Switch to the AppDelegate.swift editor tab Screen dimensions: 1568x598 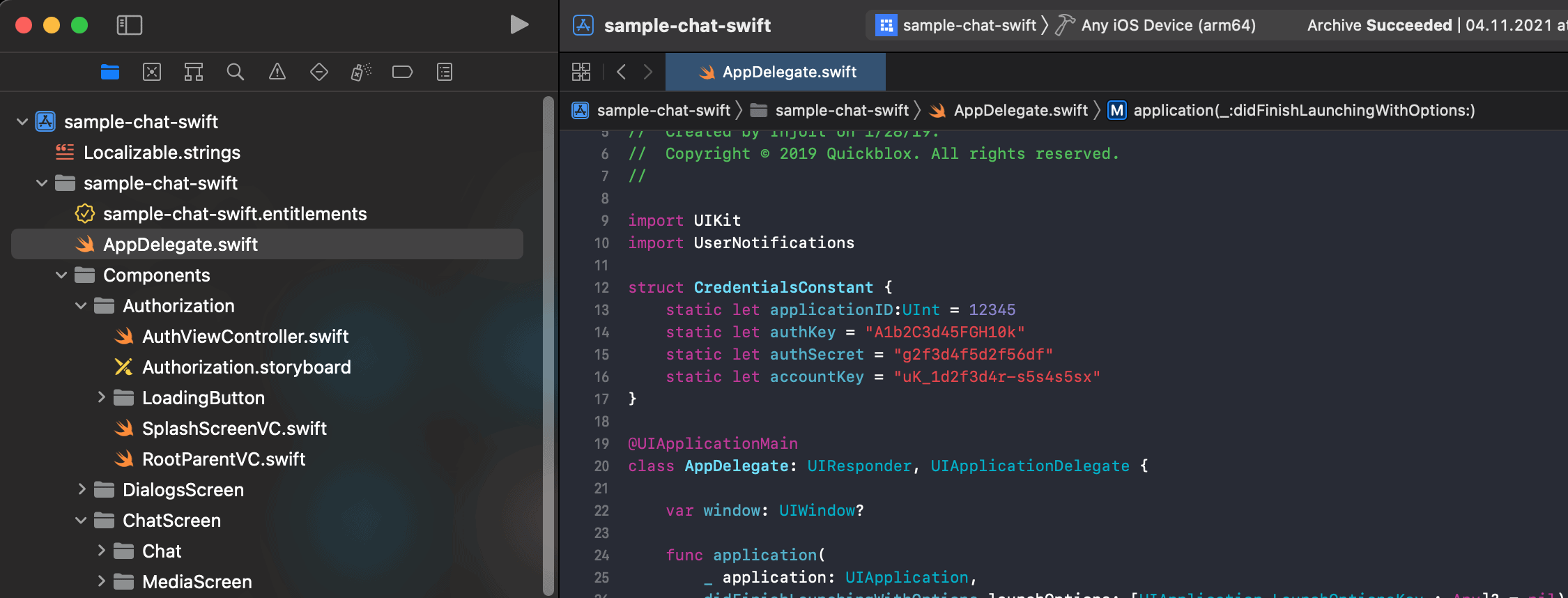coord(776,72)
